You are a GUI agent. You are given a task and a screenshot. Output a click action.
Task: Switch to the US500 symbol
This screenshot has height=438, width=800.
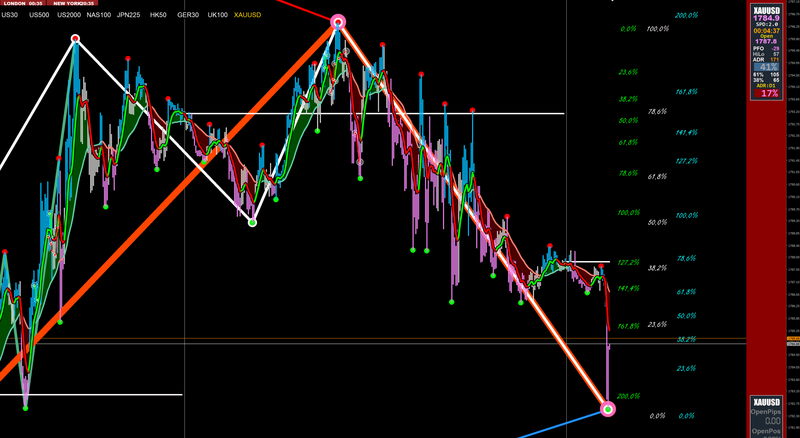[x=39, y=15]
